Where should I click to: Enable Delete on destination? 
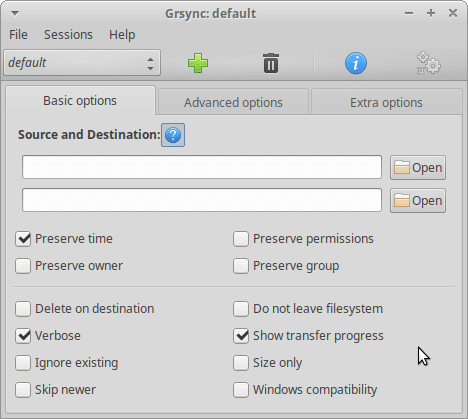pyautogui.click(x=23, y=309)
